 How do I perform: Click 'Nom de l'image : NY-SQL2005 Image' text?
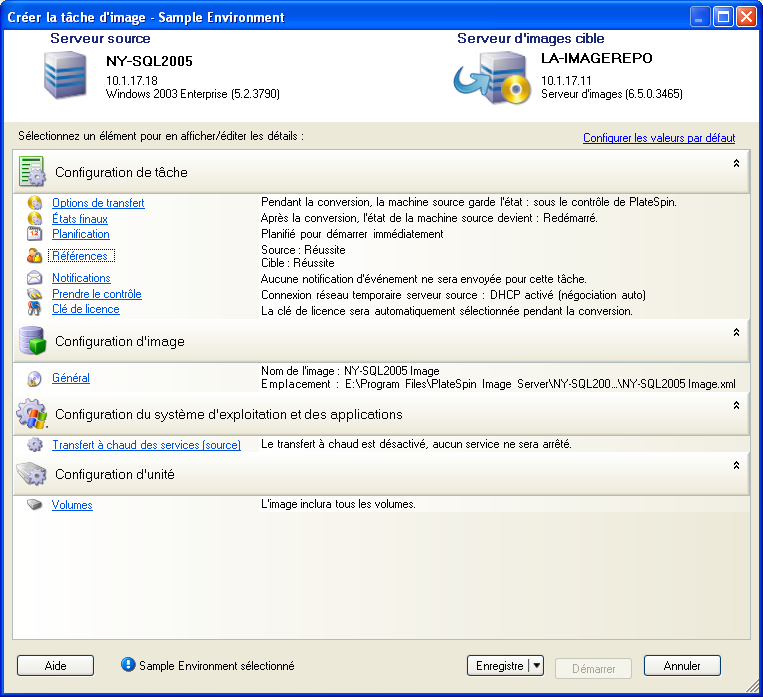click(x=350, y=371)
